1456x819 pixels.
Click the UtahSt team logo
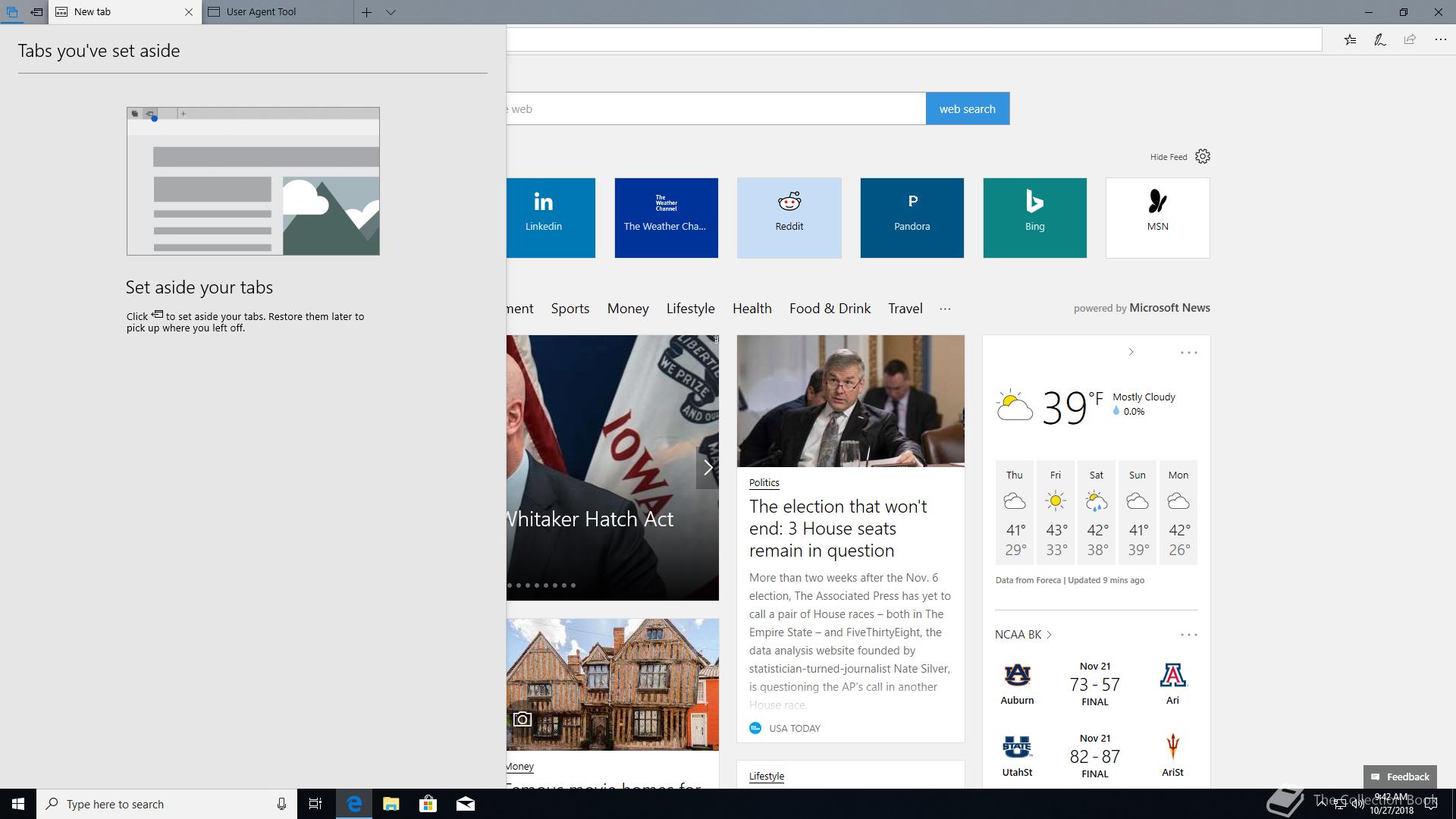pos(1017,747)
